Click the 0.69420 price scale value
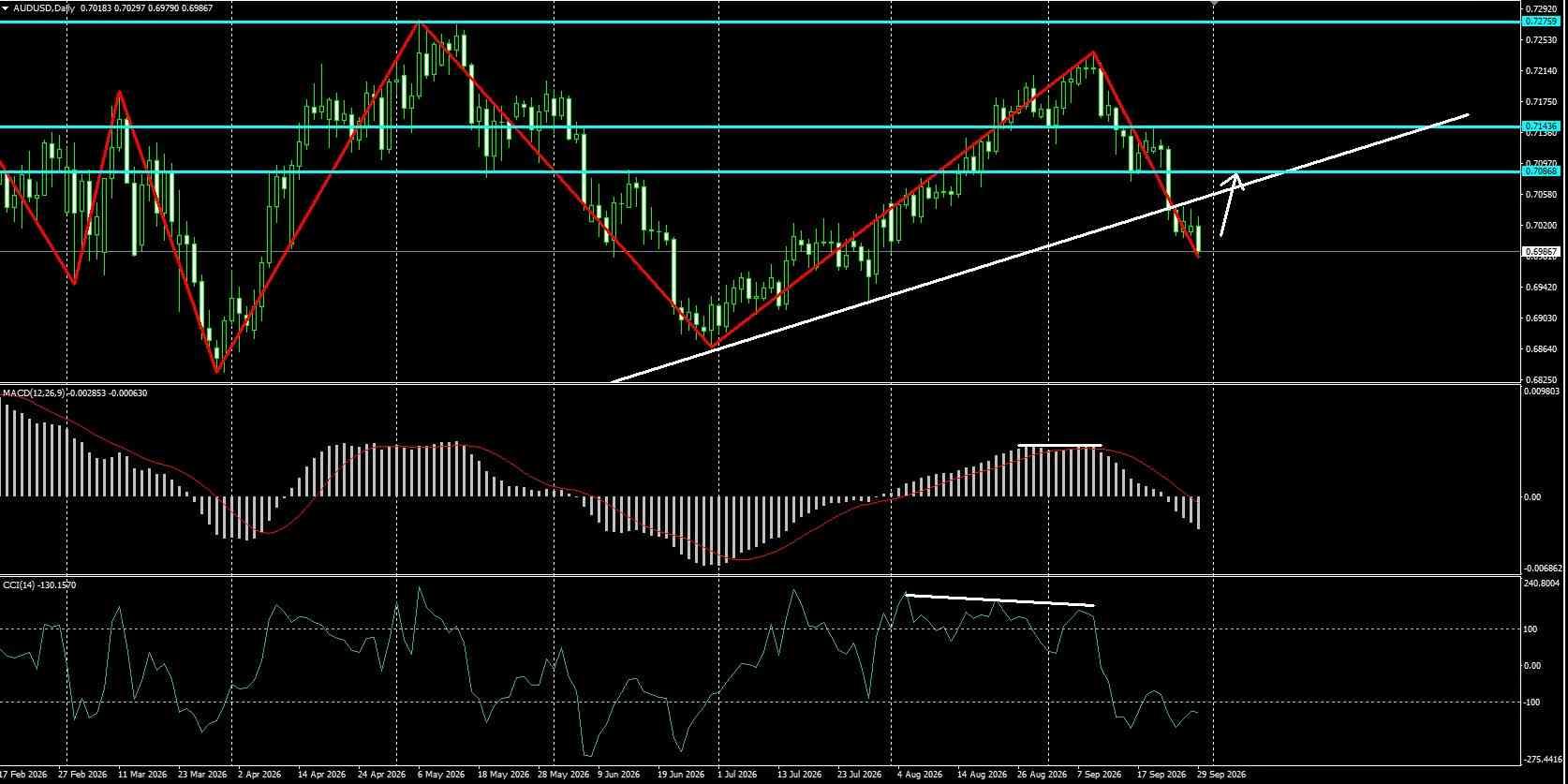Viewport: 1568px width, 784px height. pos(1541,288)
